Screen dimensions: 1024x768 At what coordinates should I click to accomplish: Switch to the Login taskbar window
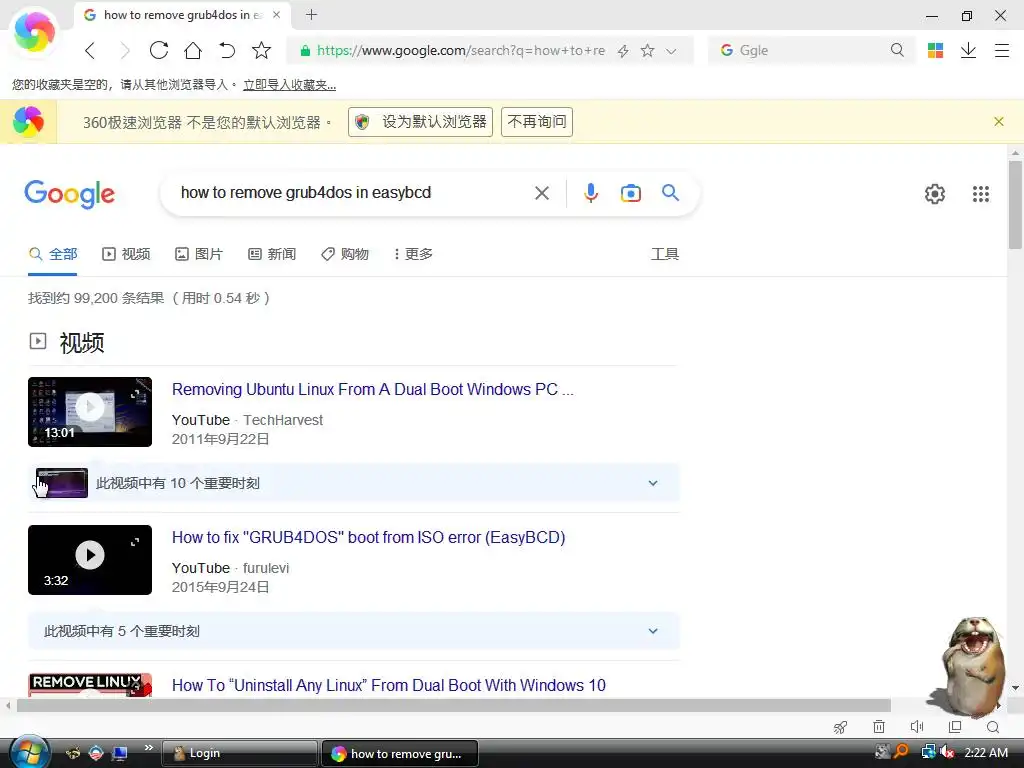[239, 753]
